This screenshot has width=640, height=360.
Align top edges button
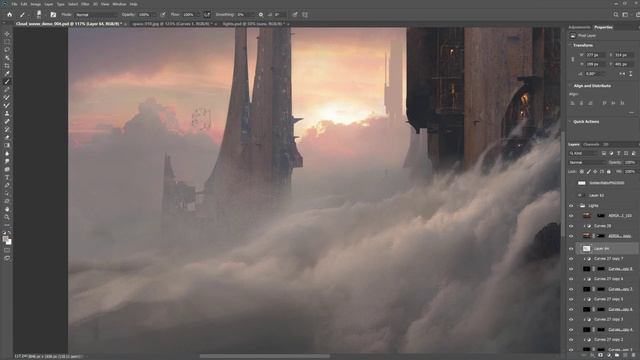[x=604, y=103]
